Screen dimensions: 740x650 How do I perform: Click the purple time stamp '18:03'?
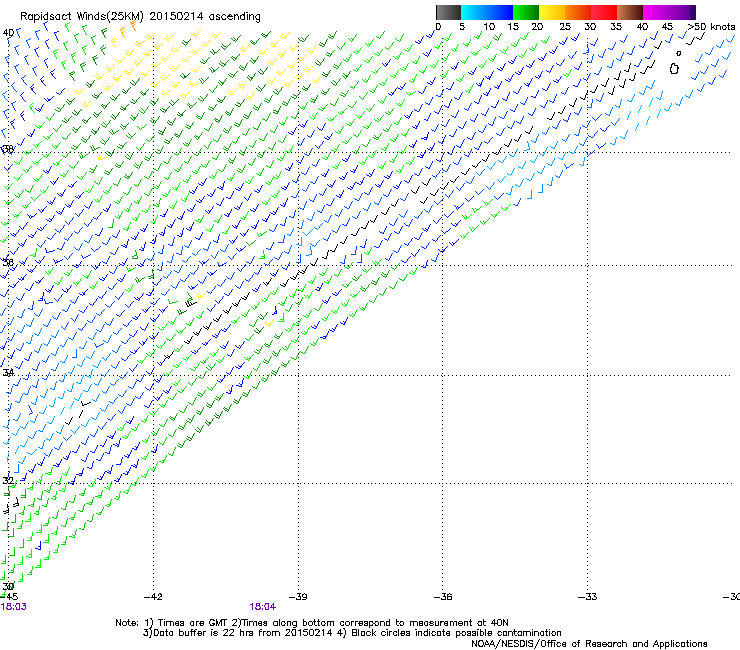pos(14,607)
